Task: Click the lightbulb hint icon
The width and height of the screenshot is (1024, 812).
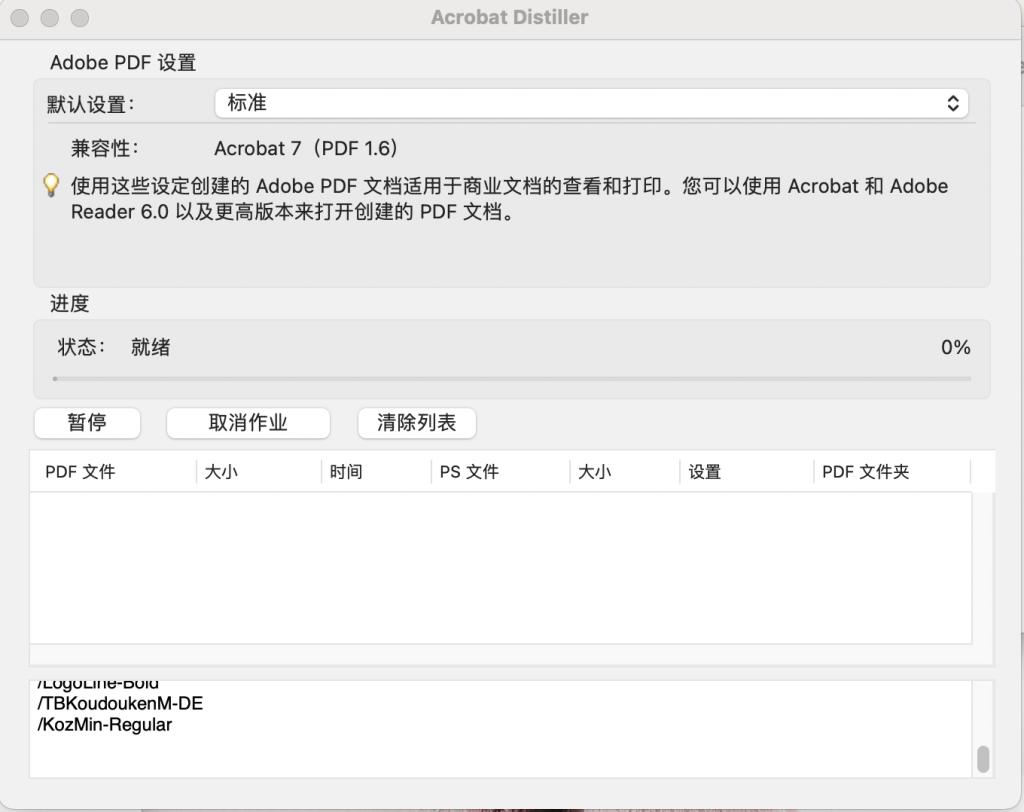Action: click(49, 186)
